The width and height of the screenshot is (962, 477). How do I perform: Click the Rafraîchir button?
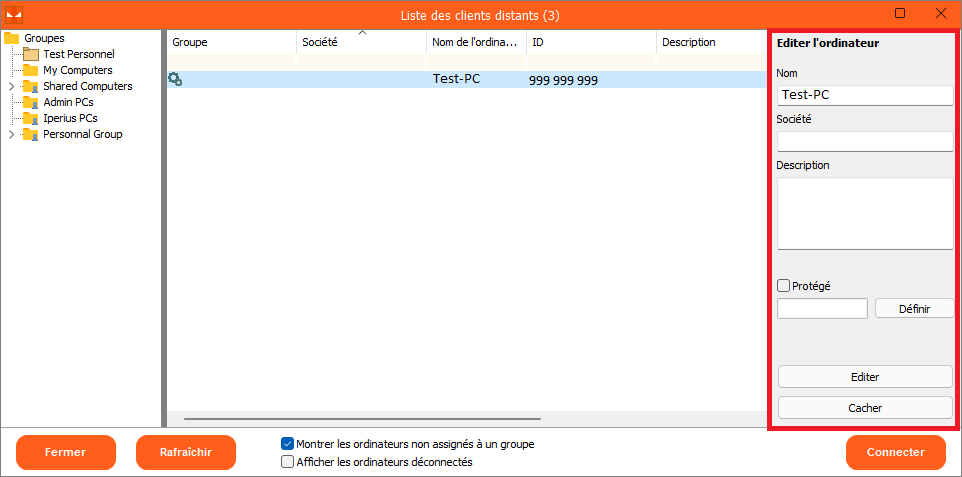186,452
